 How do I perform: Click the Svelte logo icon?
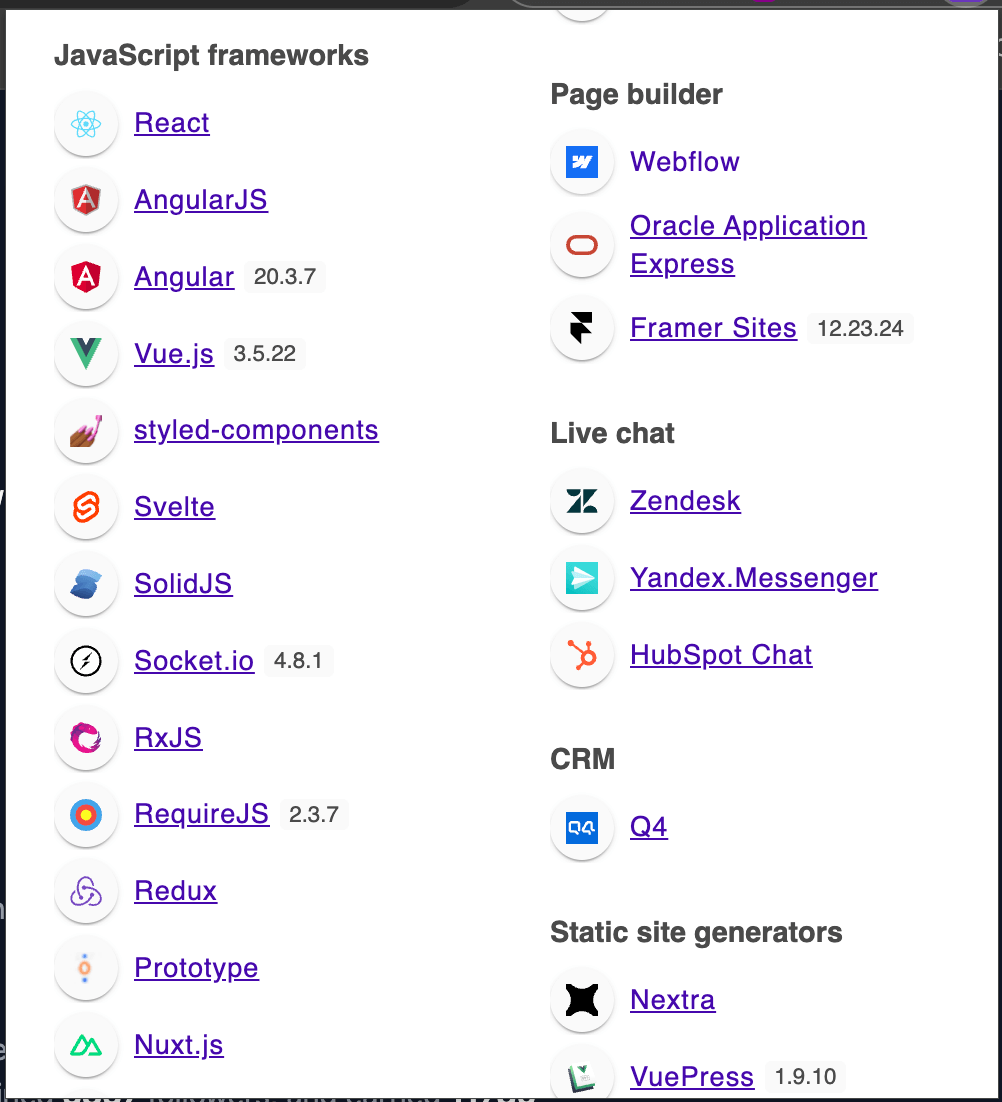click(86, 508)
